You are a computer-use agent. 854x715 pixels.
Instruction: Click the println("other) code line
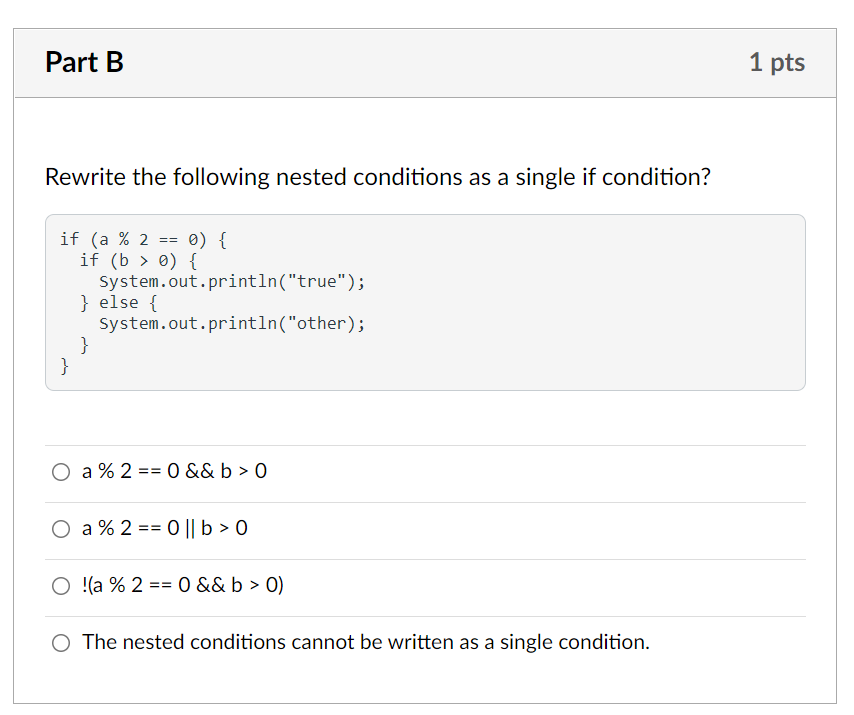coord(232,323)
